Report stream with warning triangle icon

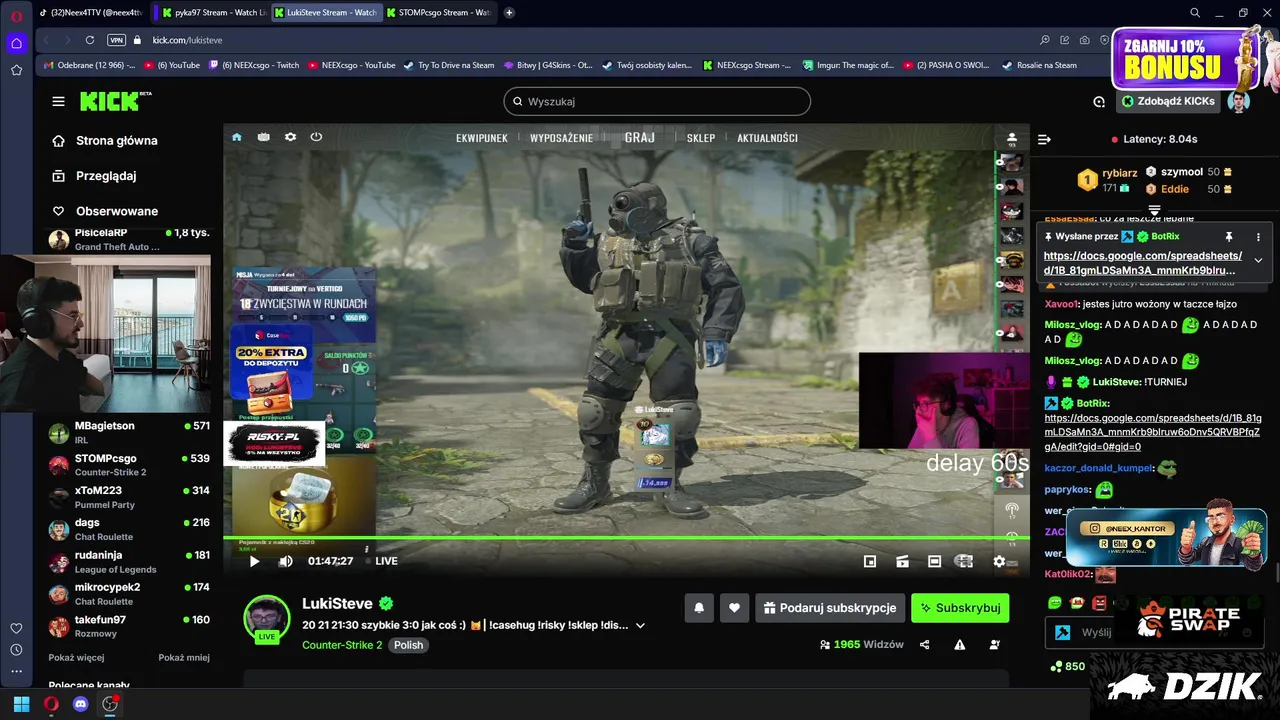(x=959, y=645)
